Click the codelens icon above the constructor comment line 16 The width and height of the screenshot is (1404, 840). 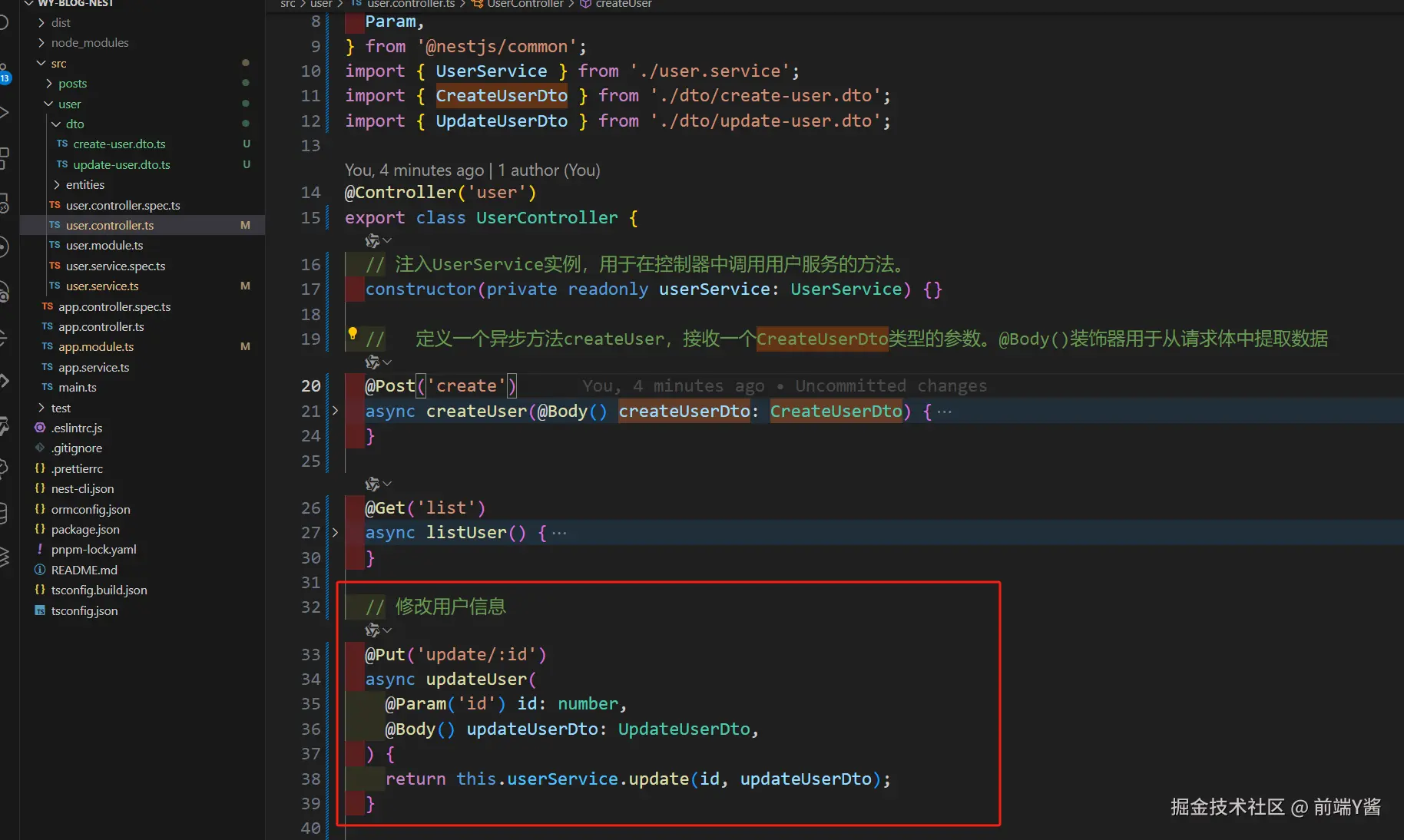click(373, 241)
